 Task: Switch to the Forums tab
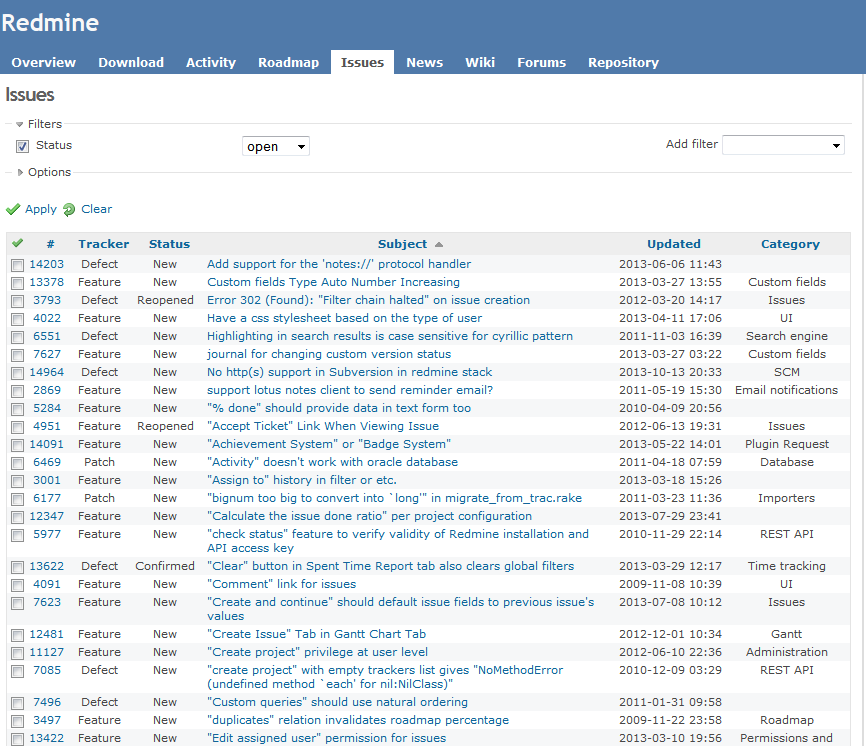541,62
